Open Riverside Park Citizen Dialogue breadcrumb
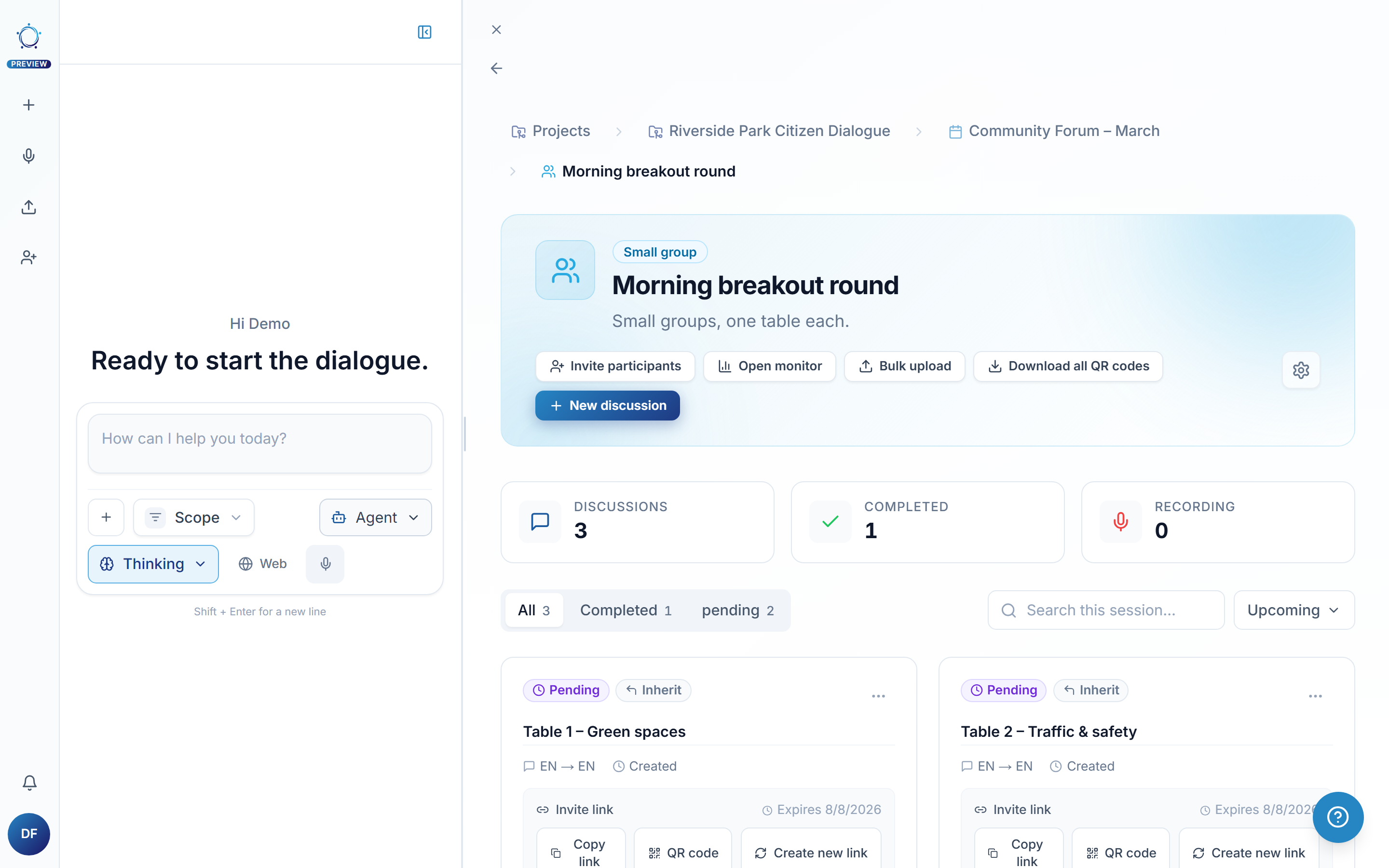 [769, 131]
